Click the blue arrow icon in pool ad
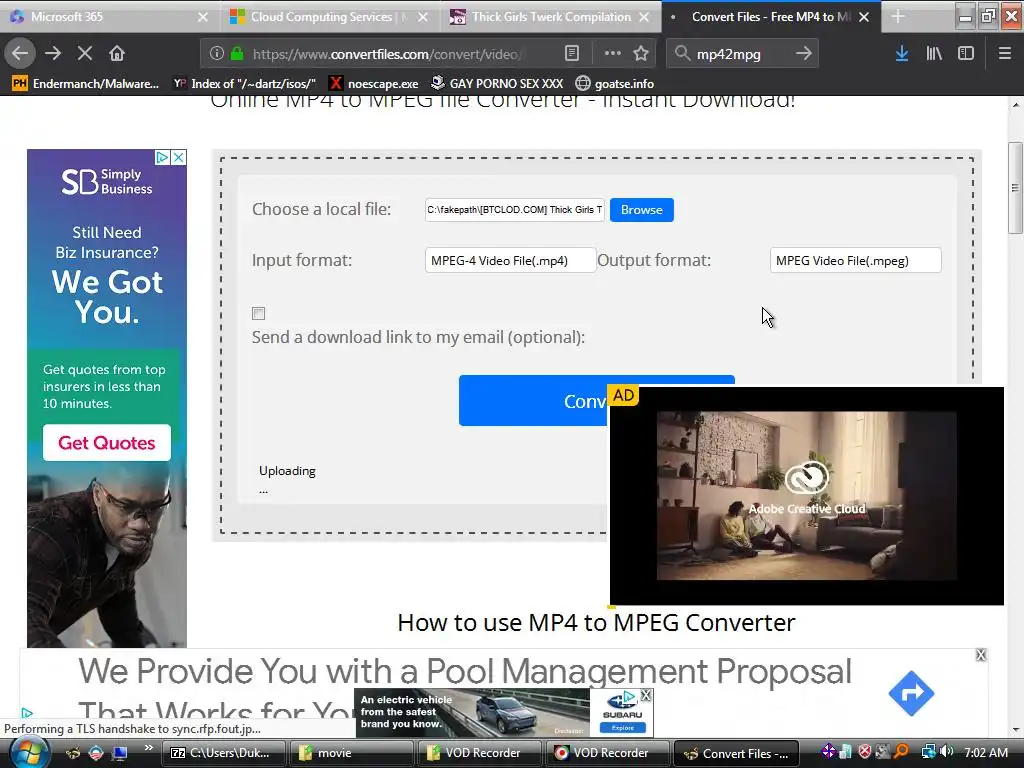The width and height of the screenshot is (1024, 768). tap(911, 694)
